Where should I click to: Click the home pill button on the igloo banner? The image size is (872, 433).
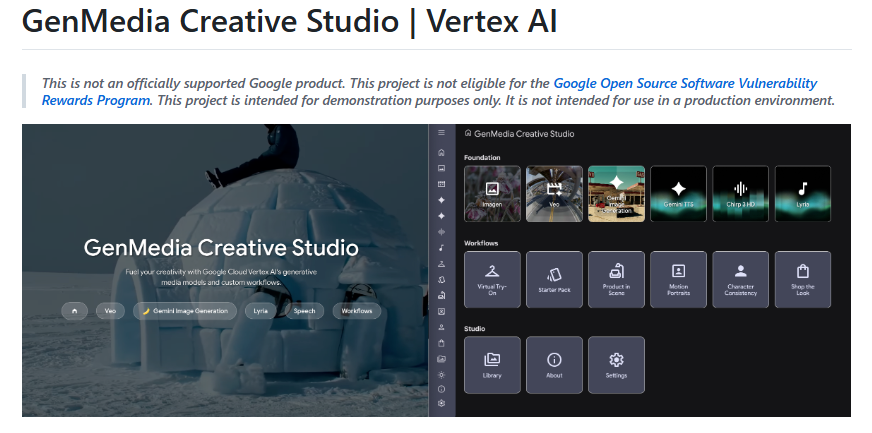[75, 311]
